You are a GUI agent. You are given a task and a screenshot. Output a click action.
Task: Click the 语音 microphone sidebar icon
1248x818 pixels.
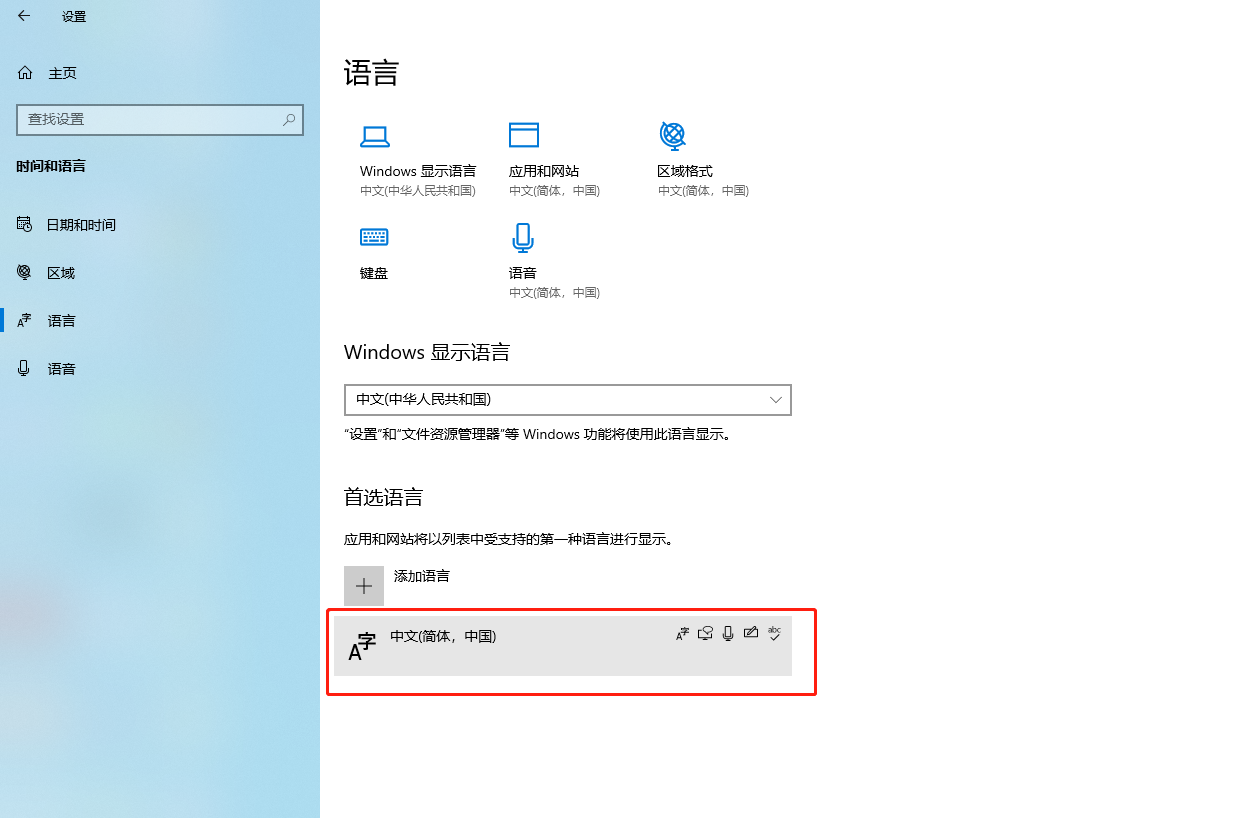[x=24, y=368]
